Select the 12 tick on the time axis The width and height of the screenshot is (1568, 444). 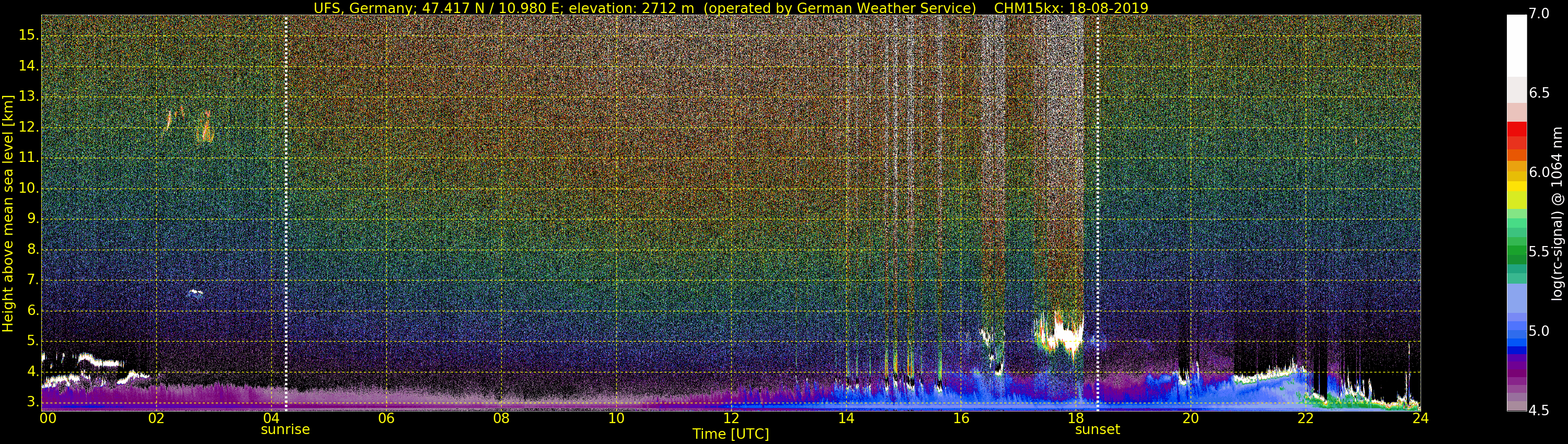[731, 418]
